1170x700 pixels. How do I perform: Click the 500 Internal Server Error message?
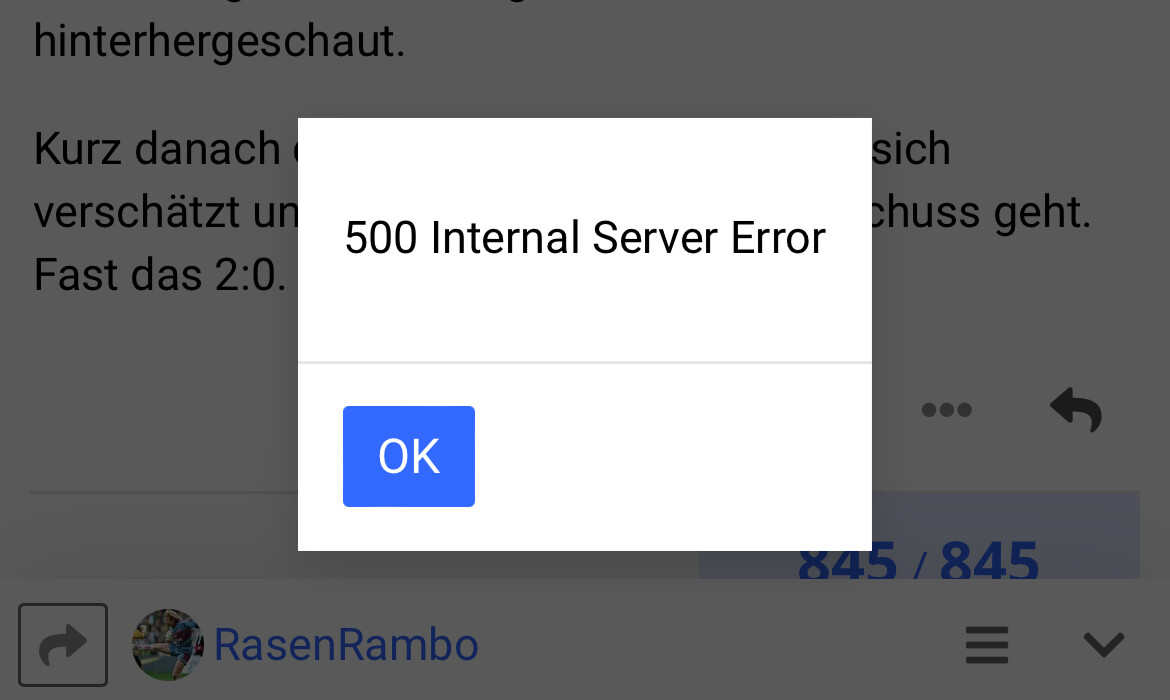pyautogui.click(x=585, y=238)
